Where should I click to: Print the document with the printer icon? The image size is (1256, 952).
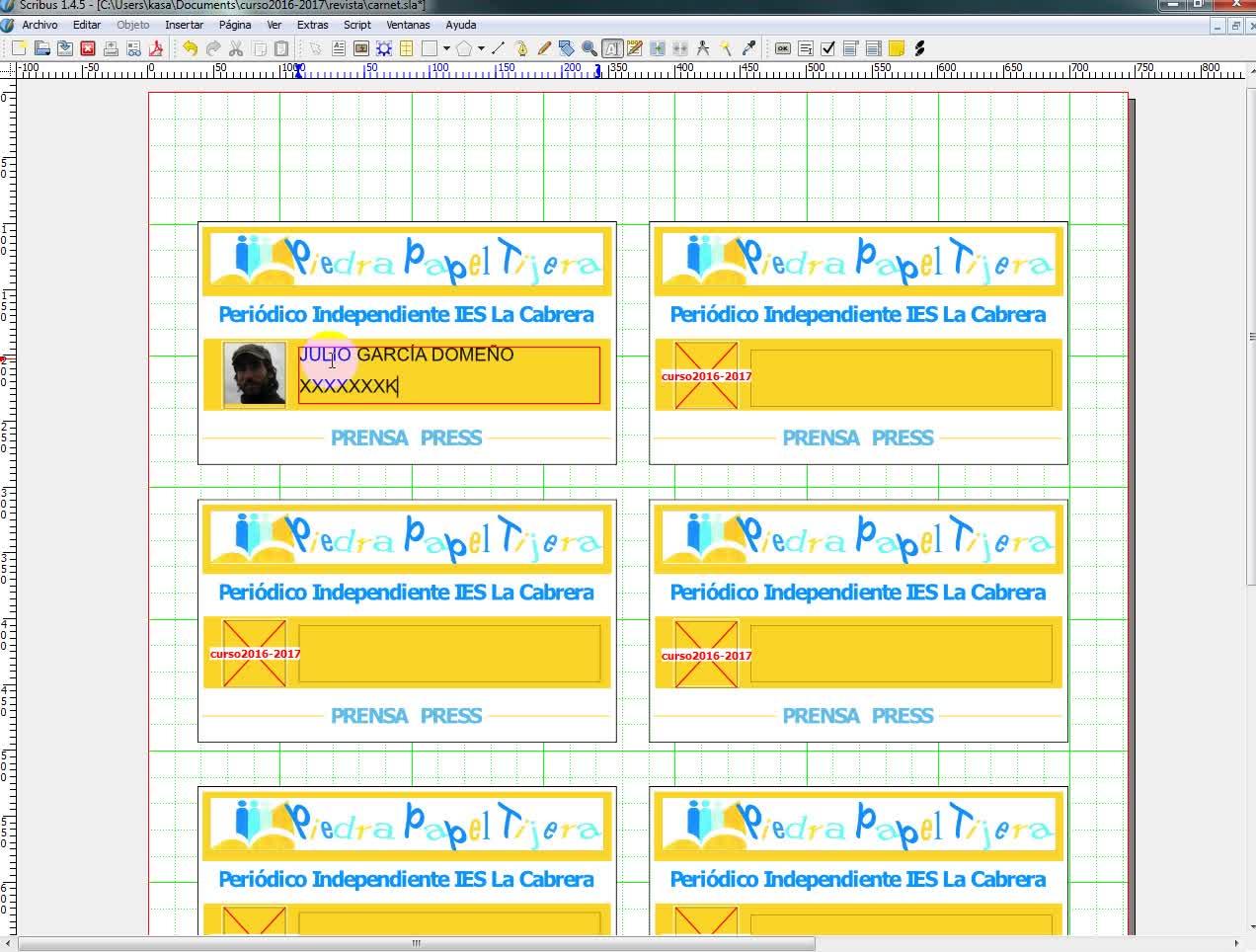point(111,48)
